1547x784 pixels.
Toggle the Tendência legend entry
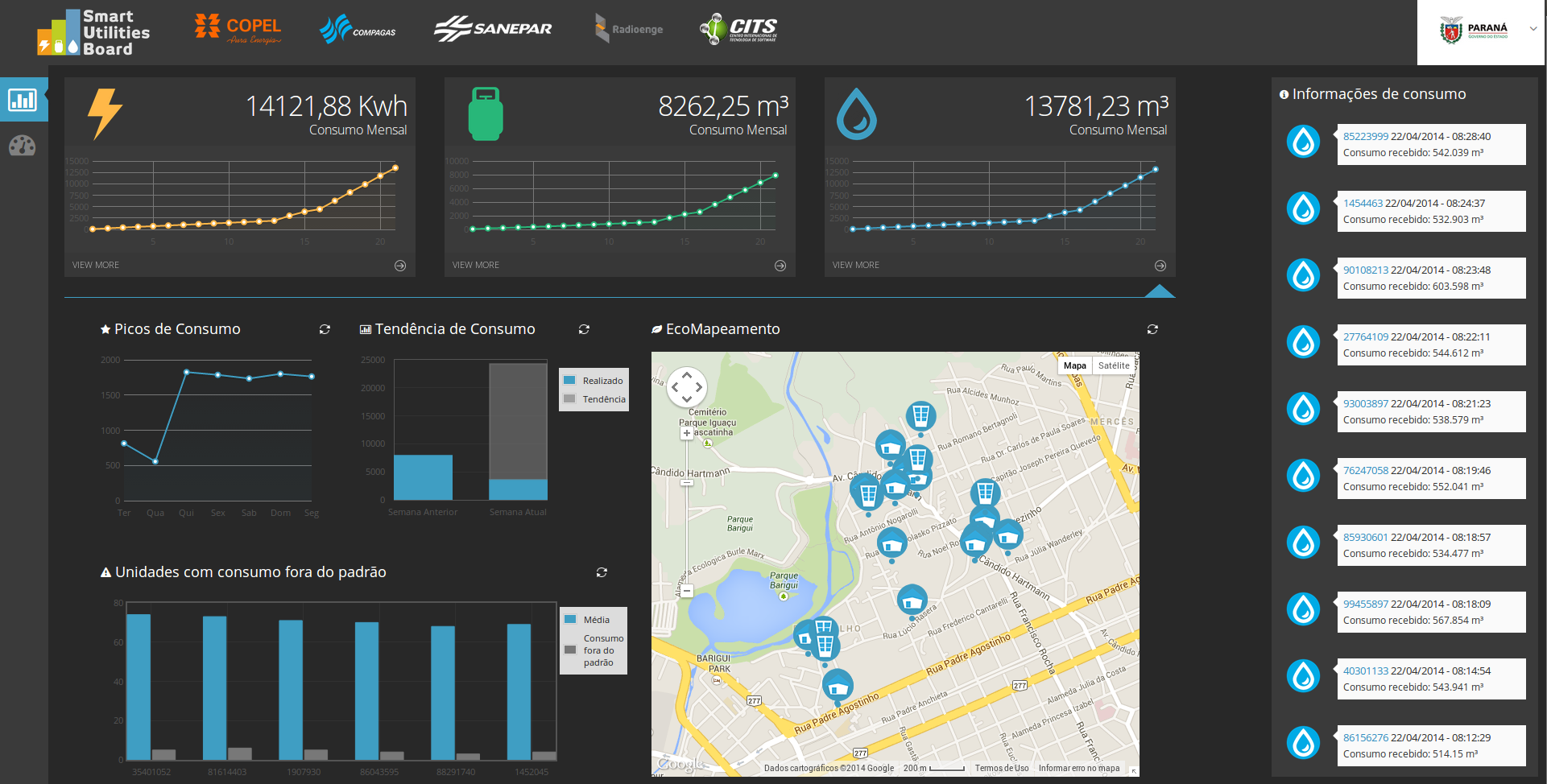tap(594, 399)
